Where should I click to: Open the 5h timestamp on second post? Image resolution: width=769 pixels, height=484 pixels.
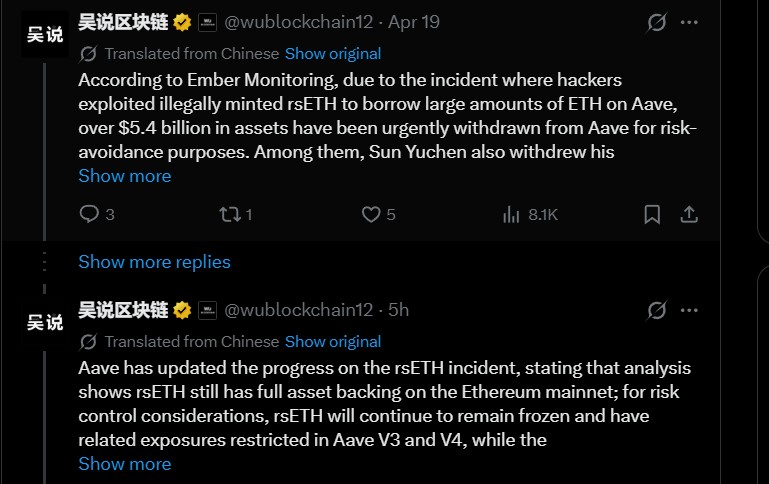(399, 310)
